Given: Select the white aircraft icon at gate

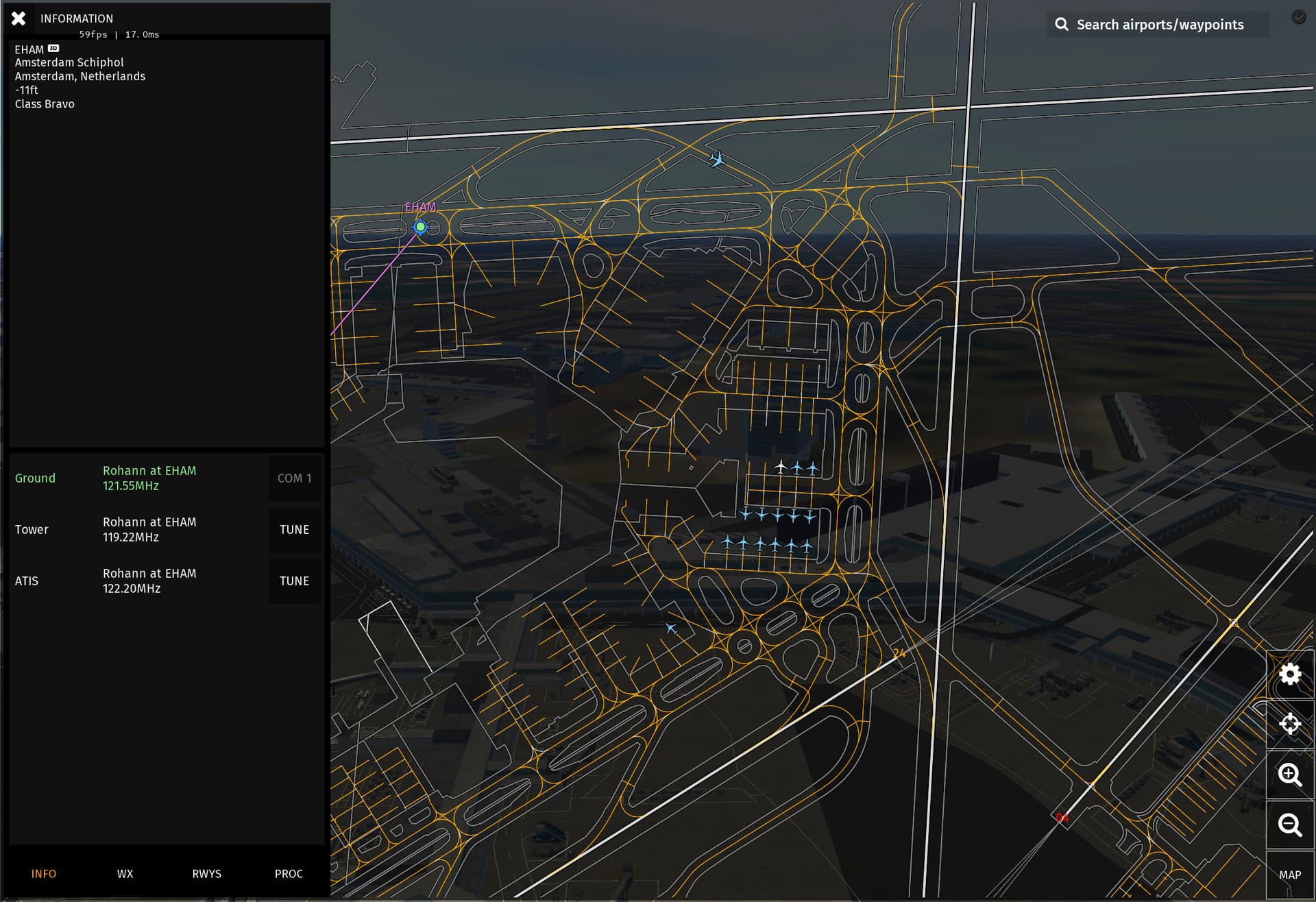Looking at the screenshot, I should click(781, 467).
